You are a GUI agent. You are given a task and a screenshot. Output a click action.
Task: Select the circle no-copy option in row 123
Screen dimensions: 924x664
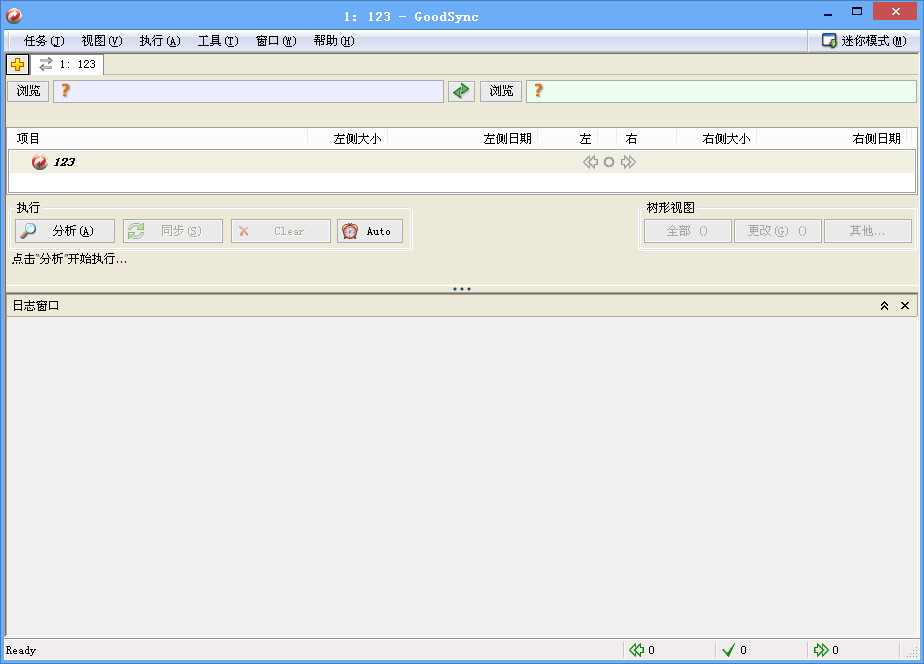pos(609,162)
